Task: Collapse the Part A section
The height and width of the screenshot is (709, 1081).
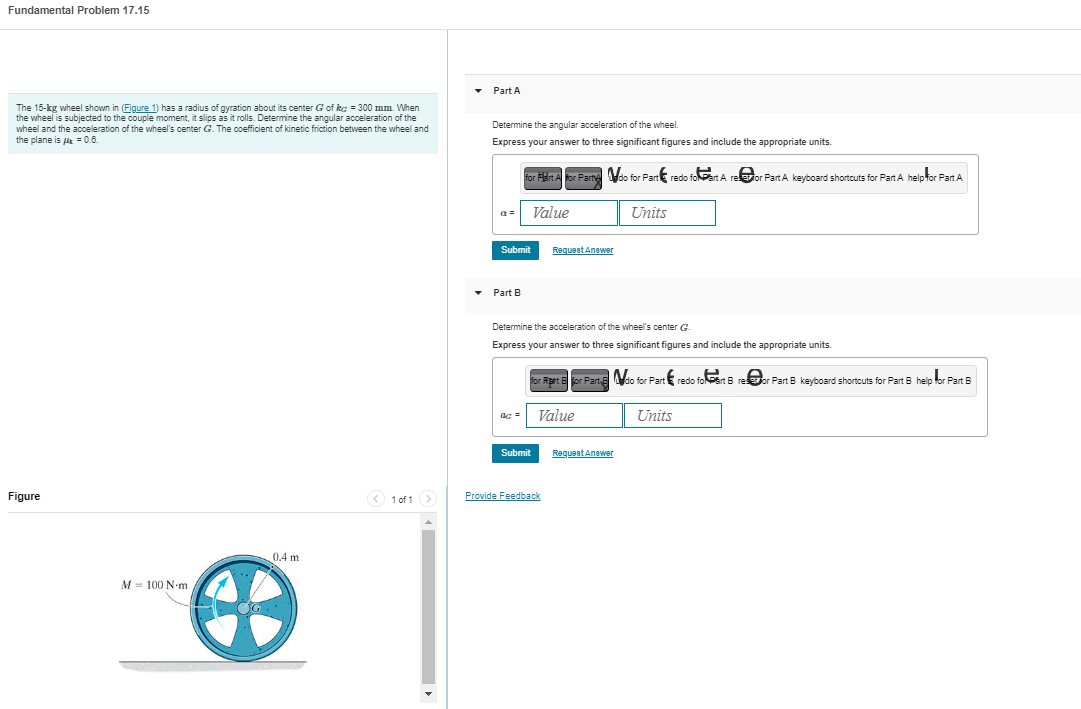Action: click(x=477, y=91)
